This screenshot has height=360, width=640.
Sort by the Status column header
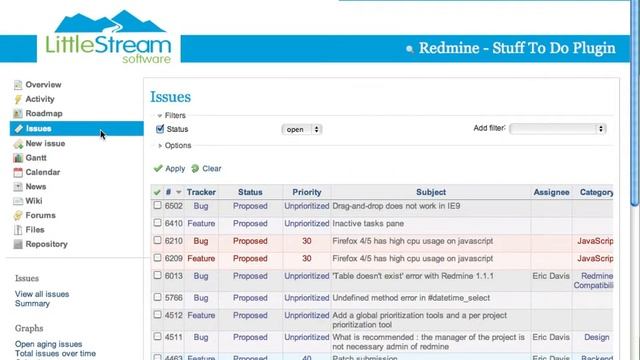[250, 192]
